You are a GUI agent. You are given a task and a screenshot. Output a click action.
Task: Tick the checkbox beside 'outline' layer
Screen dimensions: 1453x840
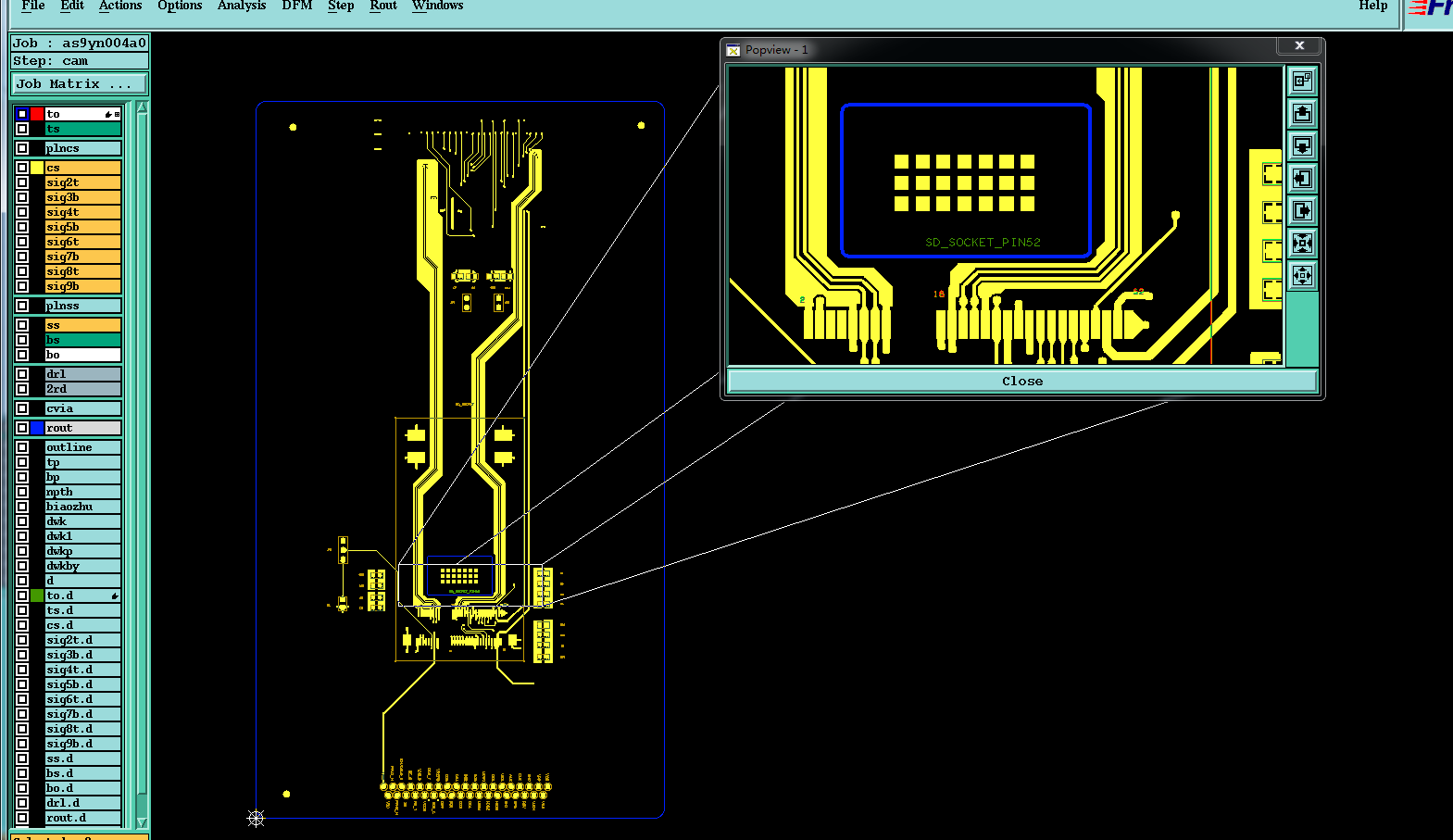(x=22, y=447)
